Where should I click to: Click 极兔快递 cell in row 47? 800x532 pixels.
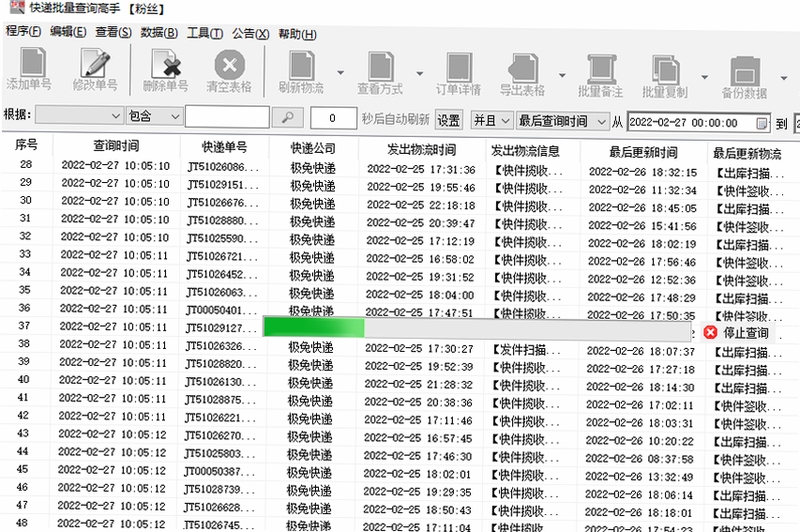(x=309, y=509)
